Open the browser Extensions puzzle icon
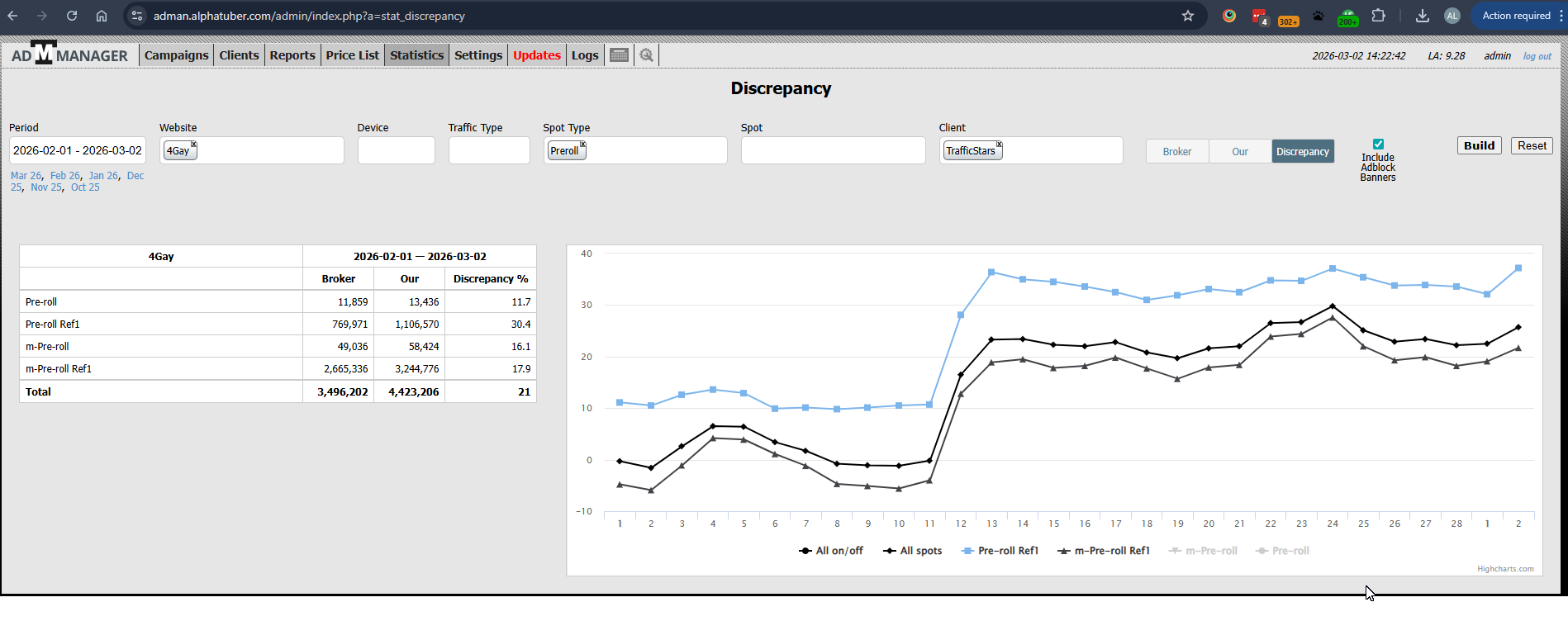This screenshot has height=621, width=1568. pos(1378,16)
